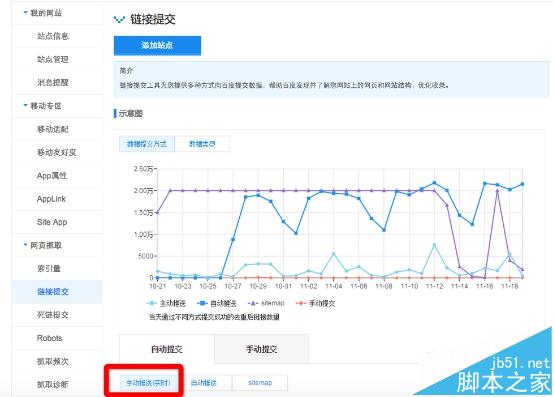The width and height of the screenshot is (554, 397).
Task: Open the 消息提醒 sidebar entry
Action: click(53, 82)
